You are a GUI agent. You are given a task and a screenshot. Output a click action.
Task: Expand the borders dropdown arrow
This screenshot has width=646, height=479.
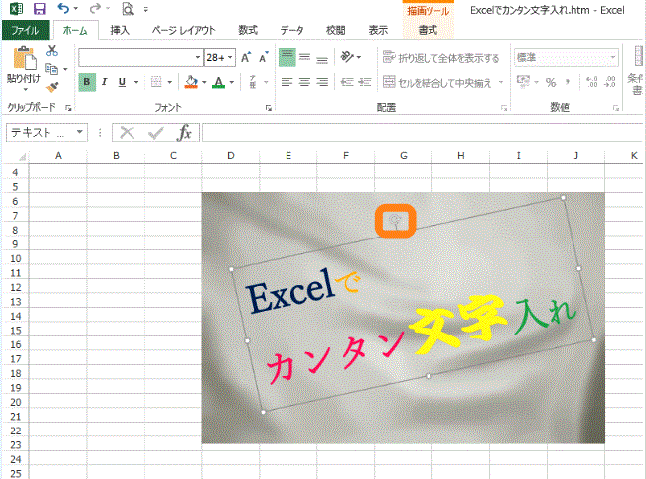(169, 82)
